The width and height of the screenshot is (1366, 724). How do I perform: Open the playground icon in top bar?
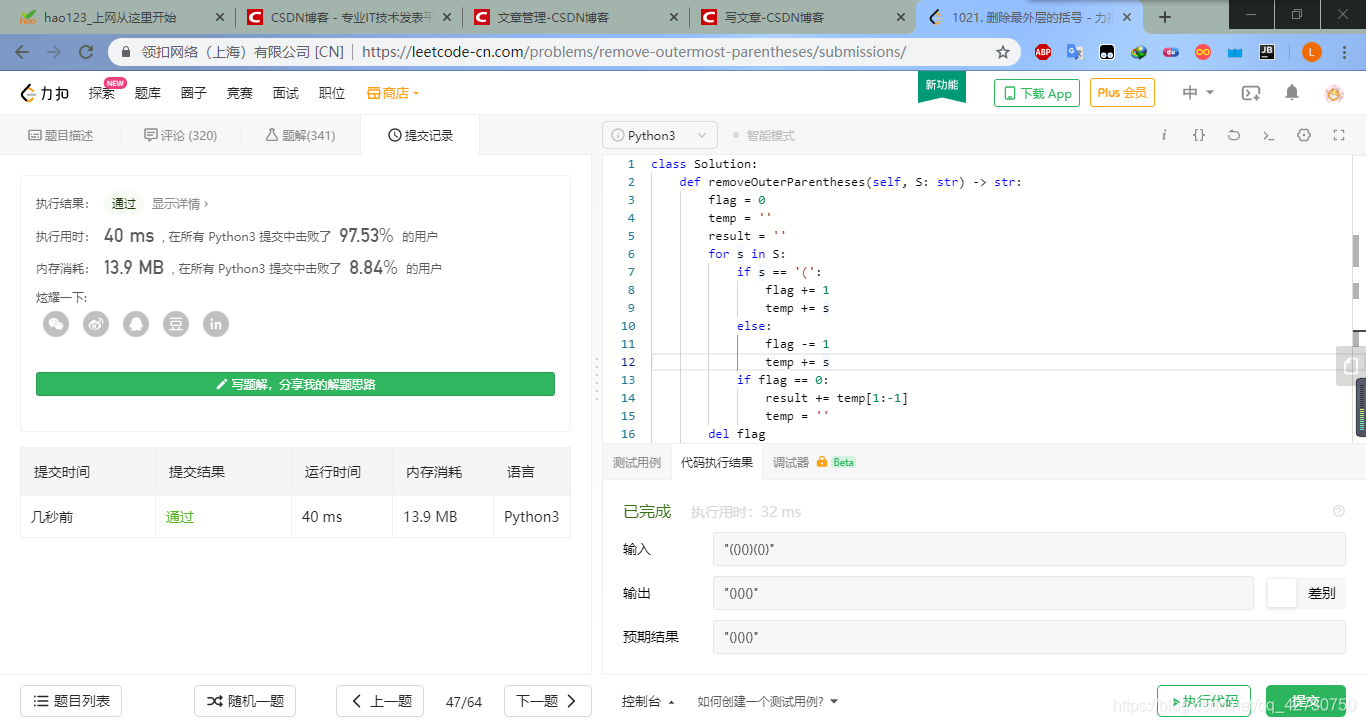tap(1251, 93)
